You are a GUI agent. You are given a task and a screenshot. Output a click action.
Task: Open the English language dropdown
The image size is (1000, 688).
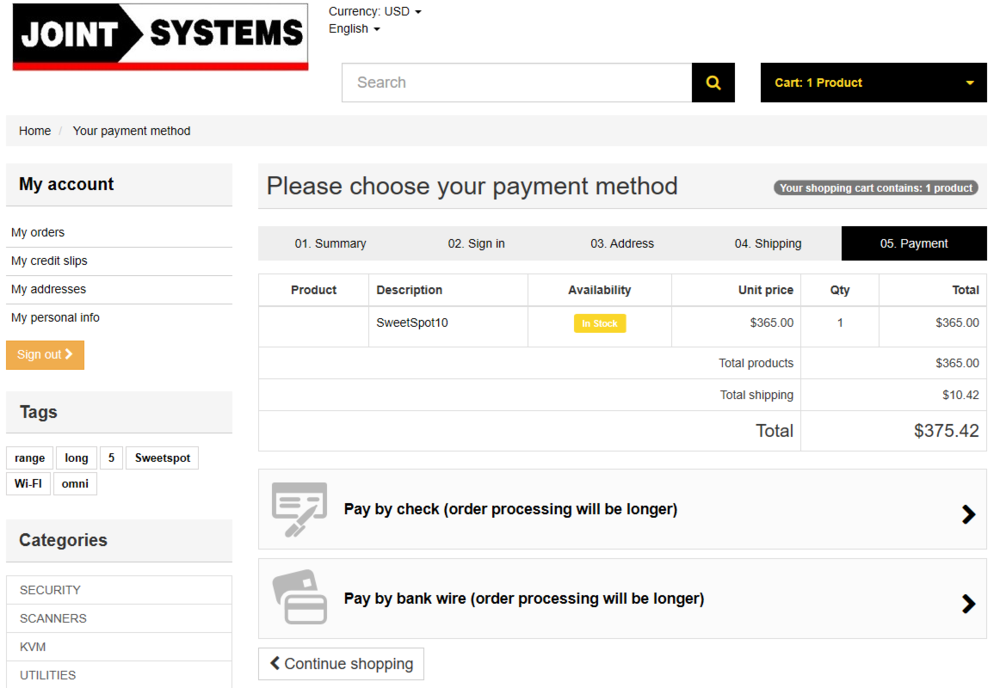[353, 28]
